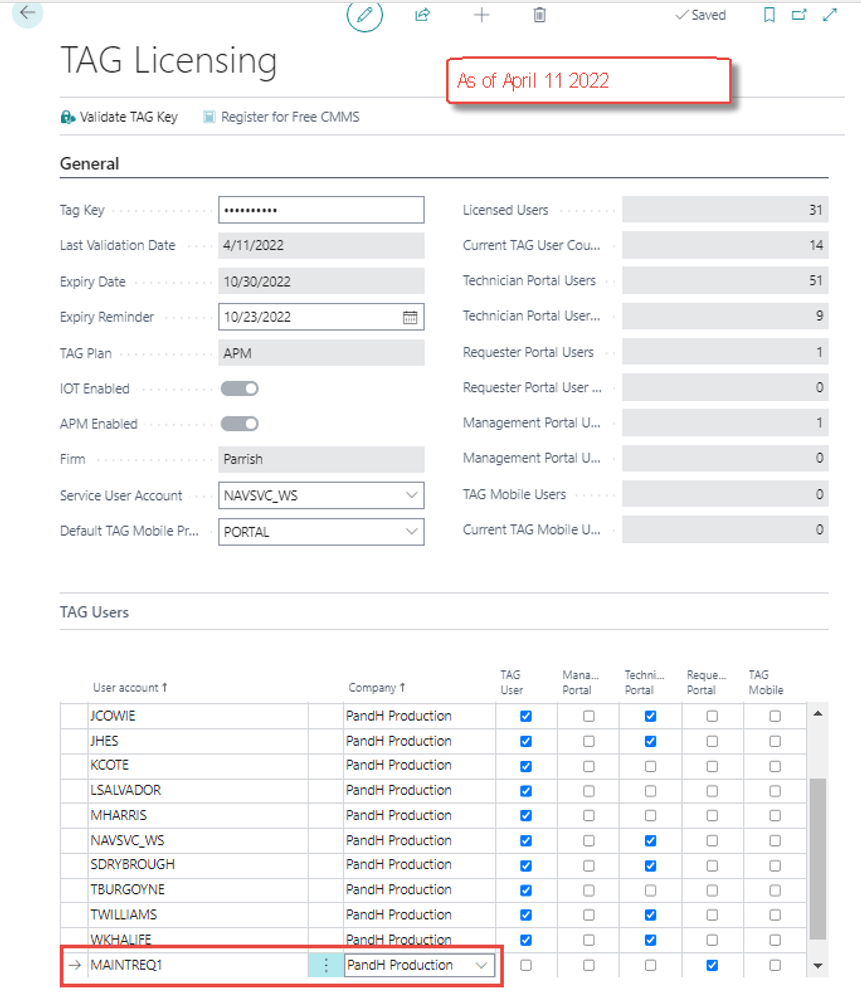This screenshot has width=861, height=997.
Task: Check Technician Portal for KCOTE
Action: (x=651, y=766)
